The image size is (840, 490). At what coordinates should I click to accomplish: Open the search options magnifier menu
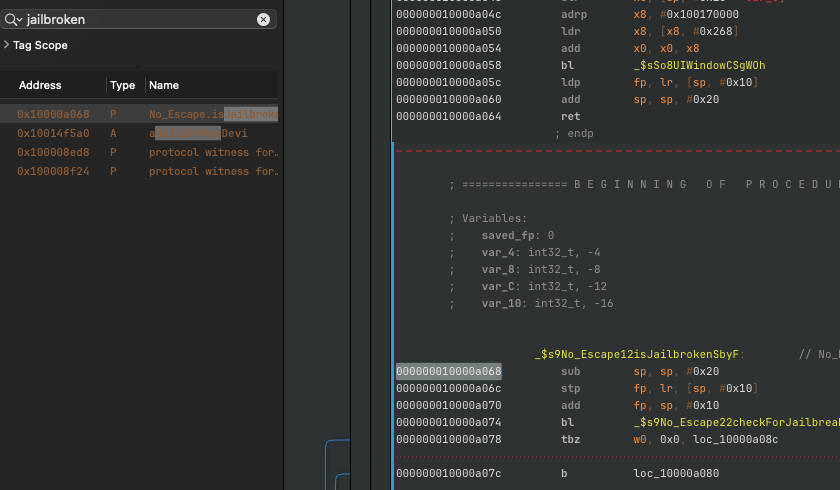click(13, 19)
